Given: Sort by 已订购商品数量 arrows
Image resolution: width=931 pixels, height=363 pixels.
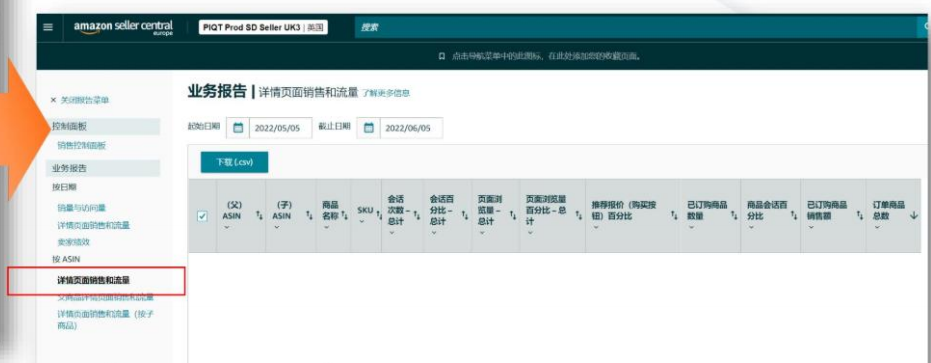Looking at the screenshot, I should click(x=734, y=216).
